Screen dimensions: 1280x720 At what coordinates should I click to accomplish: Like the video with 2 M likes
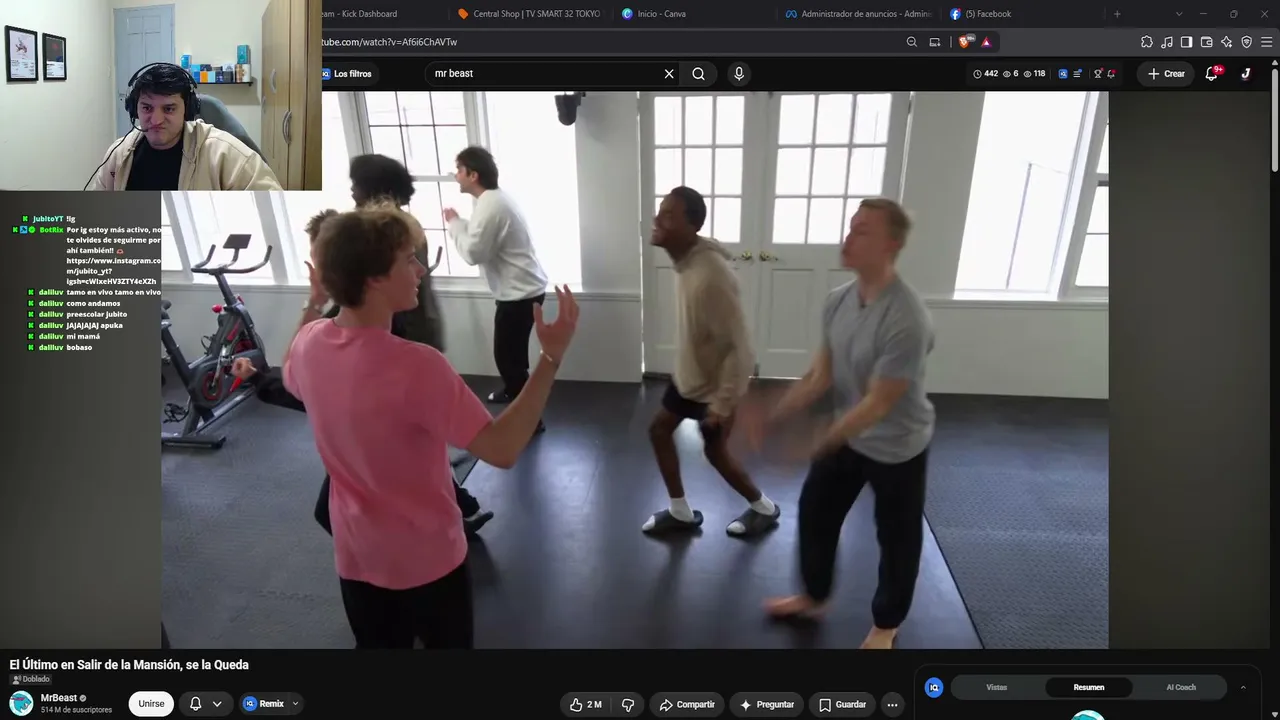click(586, 705)
